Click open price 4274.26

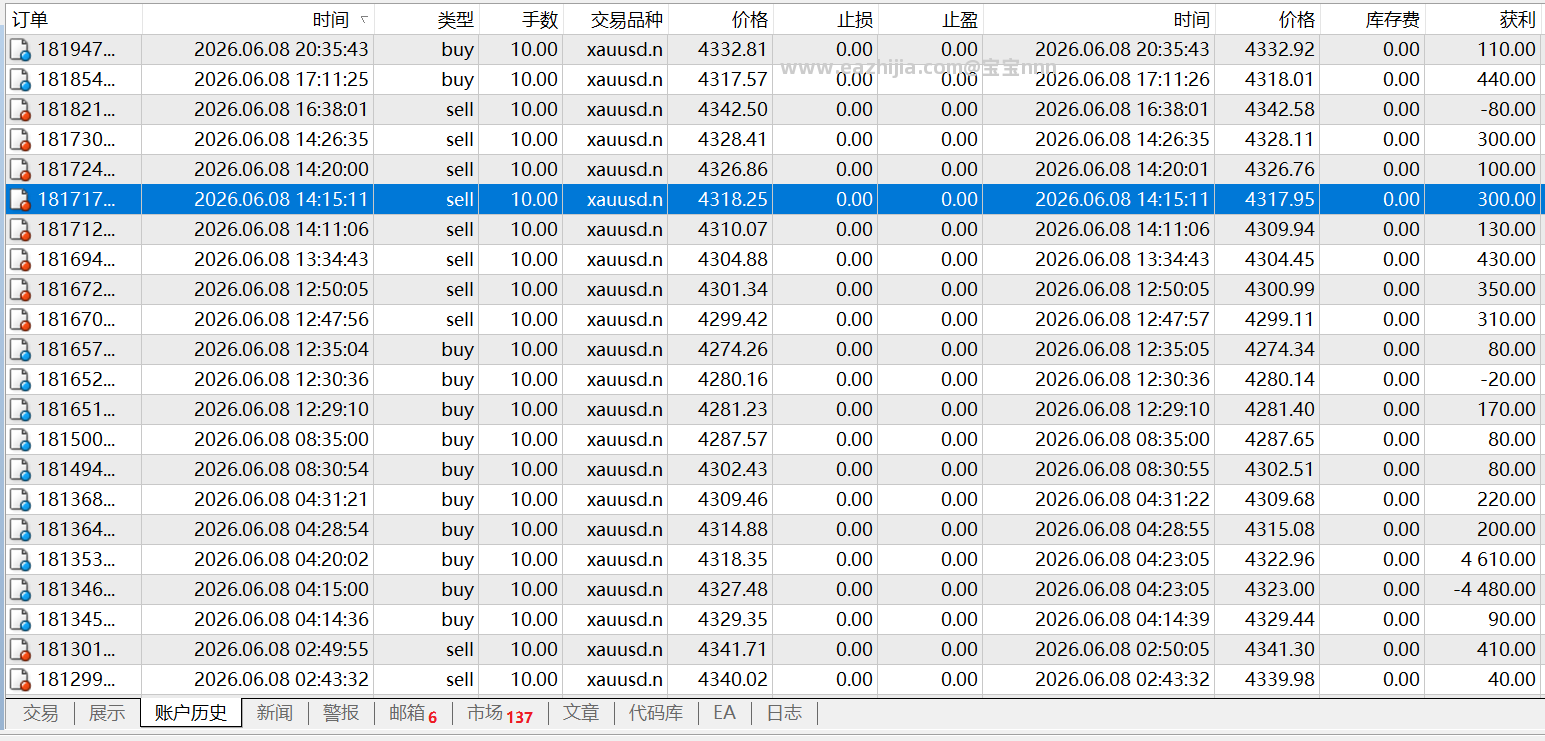click(x=733, y=350)
